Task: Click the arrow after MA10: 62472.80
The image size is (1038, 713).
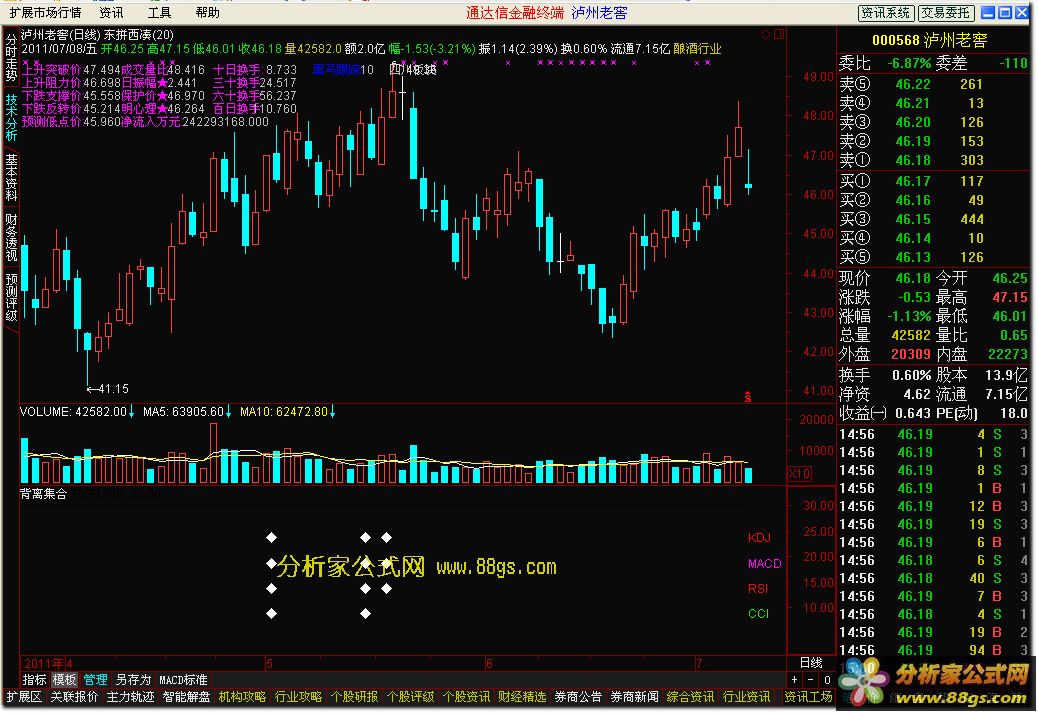Action: click(332, 412)
